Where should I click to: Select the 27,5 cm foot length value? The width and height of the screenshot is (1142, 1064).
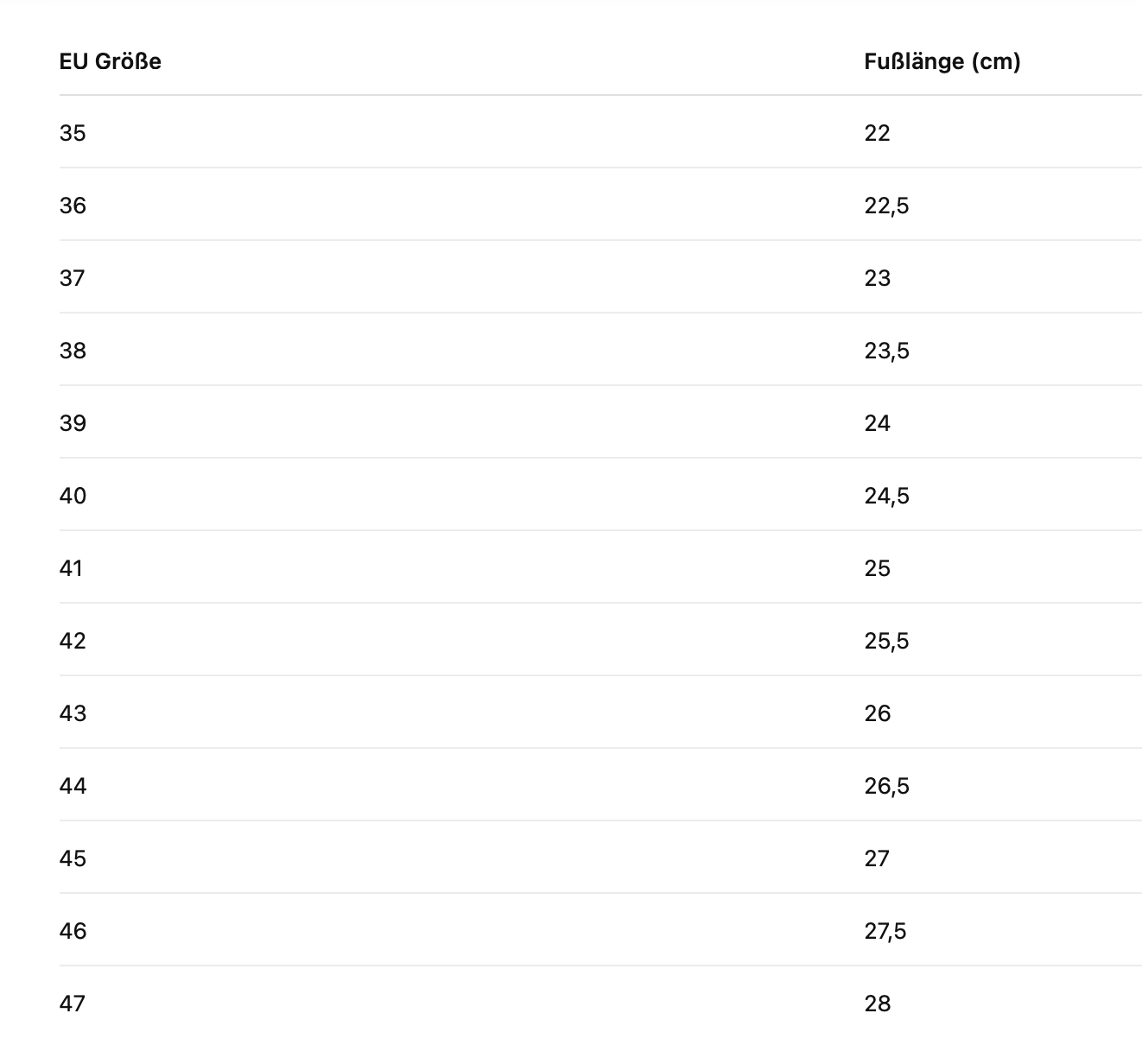[x=885, y=931]
